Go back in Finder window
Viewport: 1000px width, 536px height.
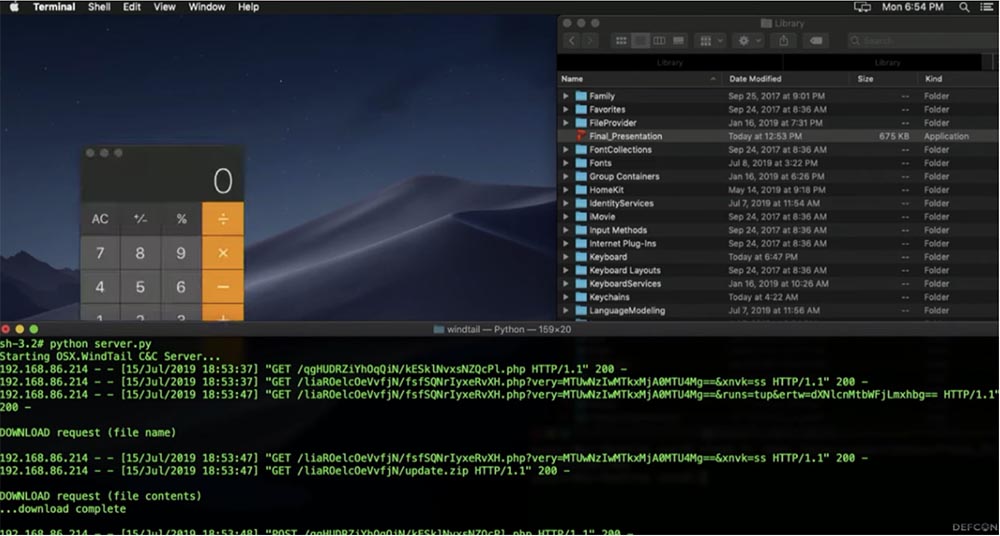571,41
